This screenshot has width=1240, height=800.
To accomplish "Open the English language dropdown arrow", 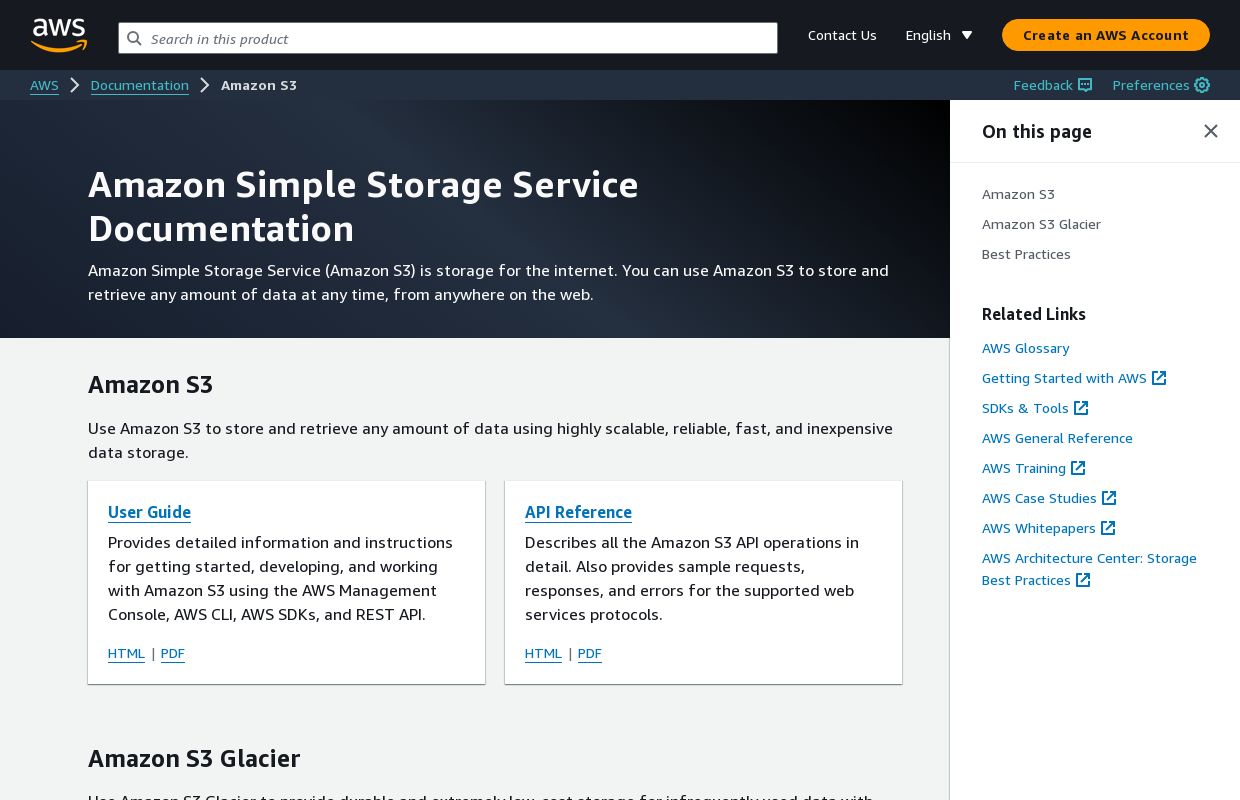I will click(x=967, y=35).
